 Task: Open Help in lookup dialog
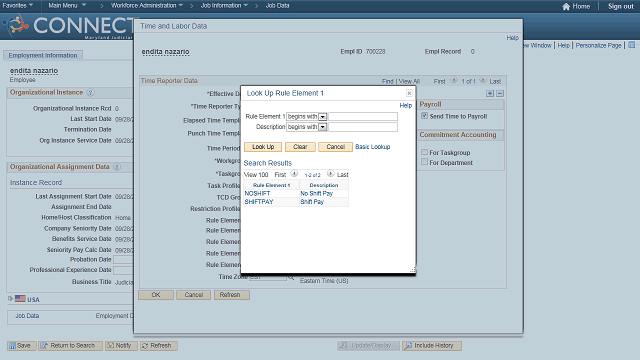pyautogui.click(x=405, y=105)
